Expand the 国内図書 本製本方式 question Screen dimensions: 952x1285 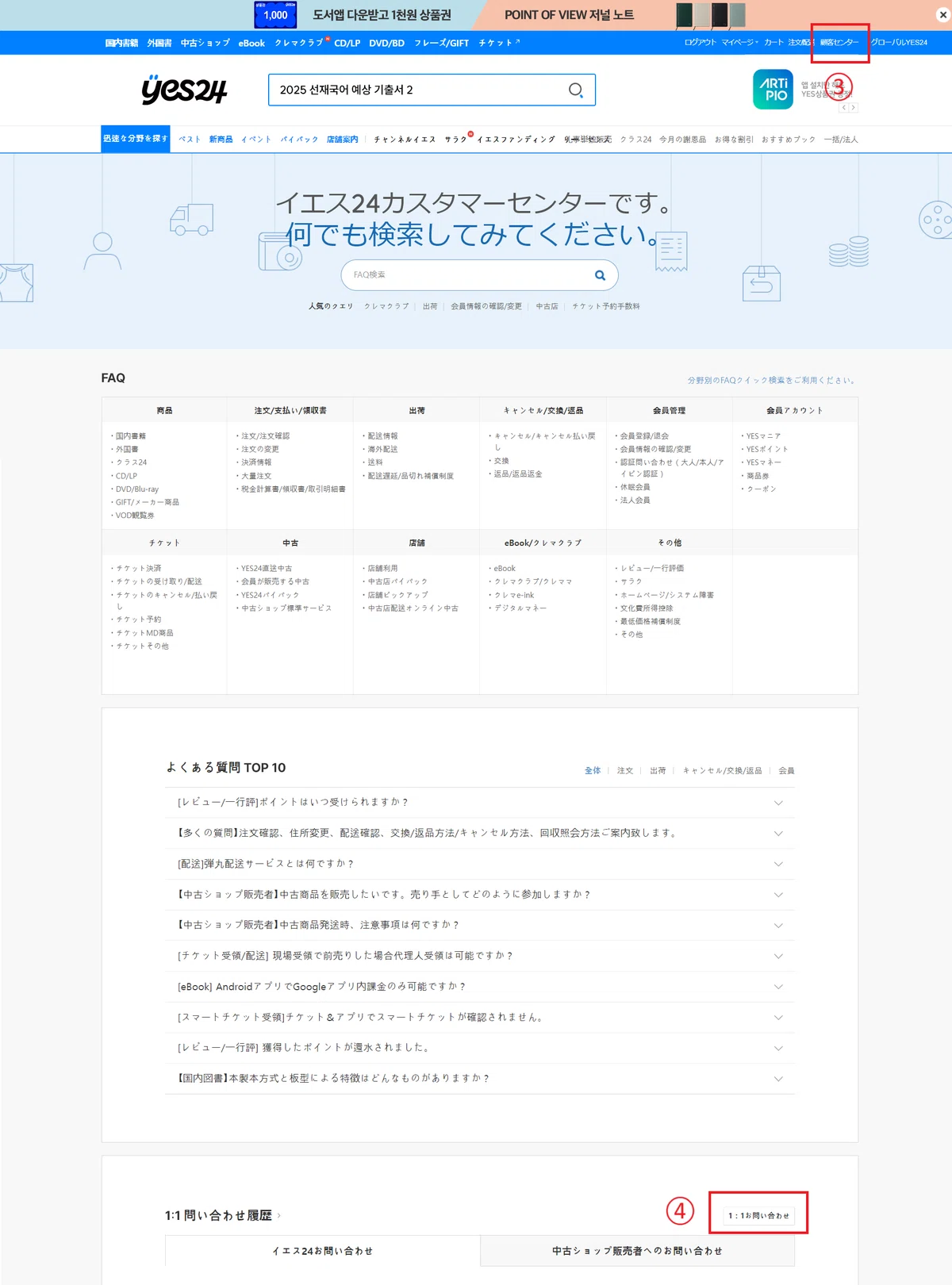pos(479,1079)
